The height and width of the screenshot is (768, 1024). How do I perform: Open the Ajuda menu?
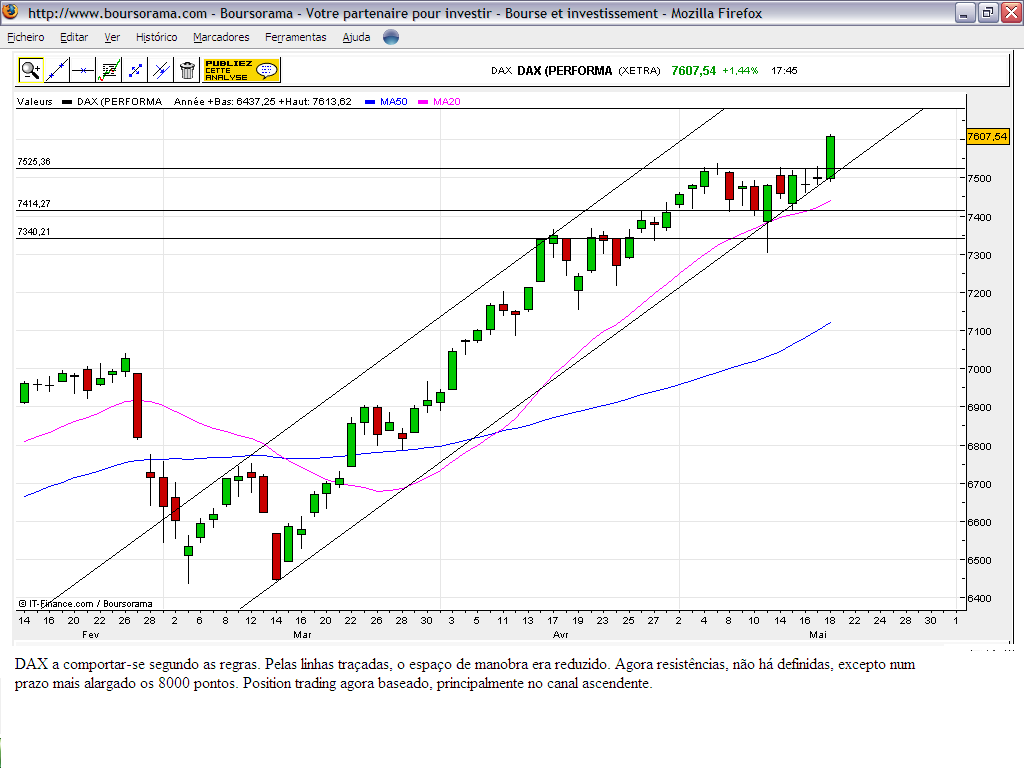[357, 37]
